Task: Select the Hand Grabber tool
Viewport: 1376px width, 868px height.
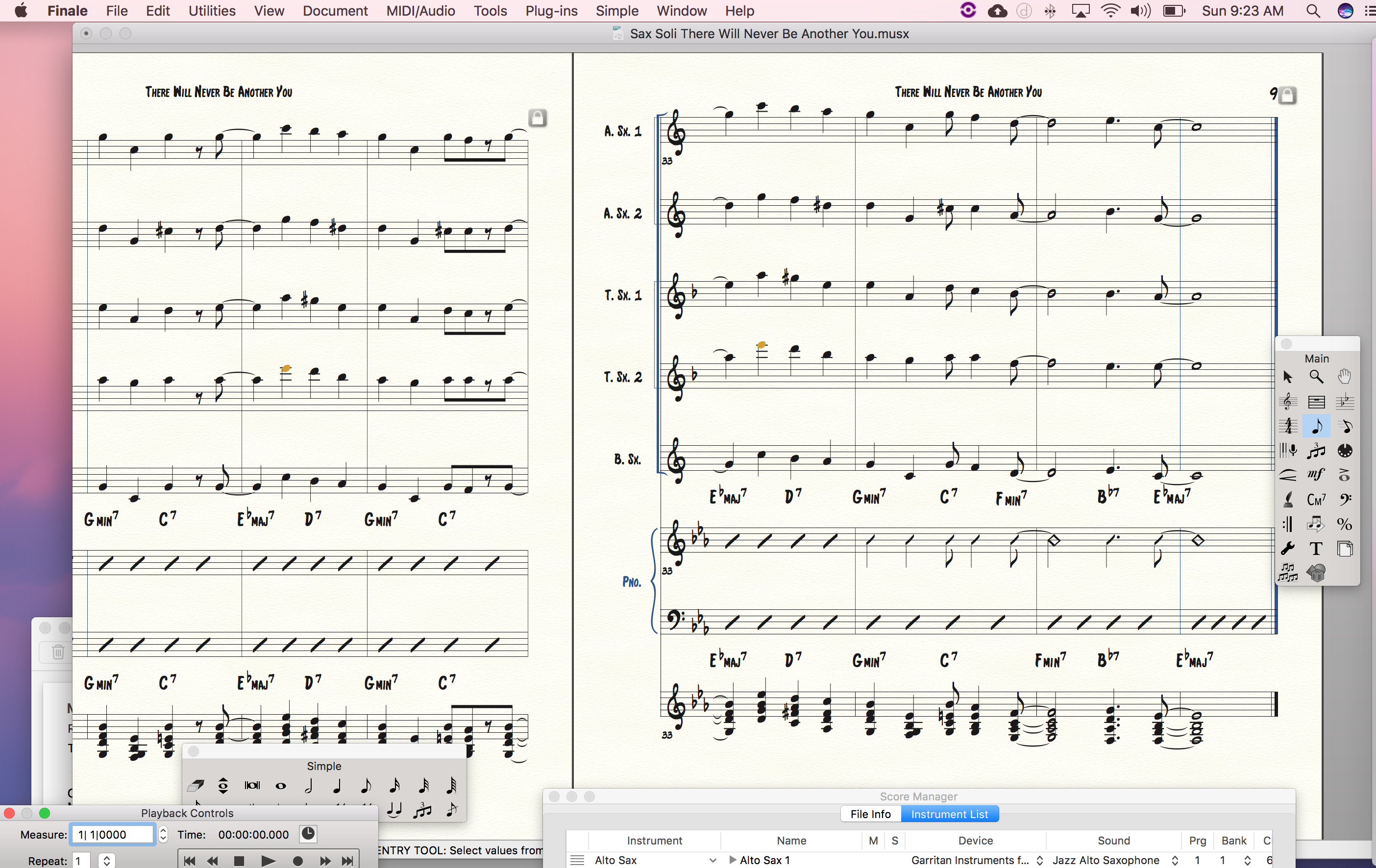Action: coord(1345,377)
